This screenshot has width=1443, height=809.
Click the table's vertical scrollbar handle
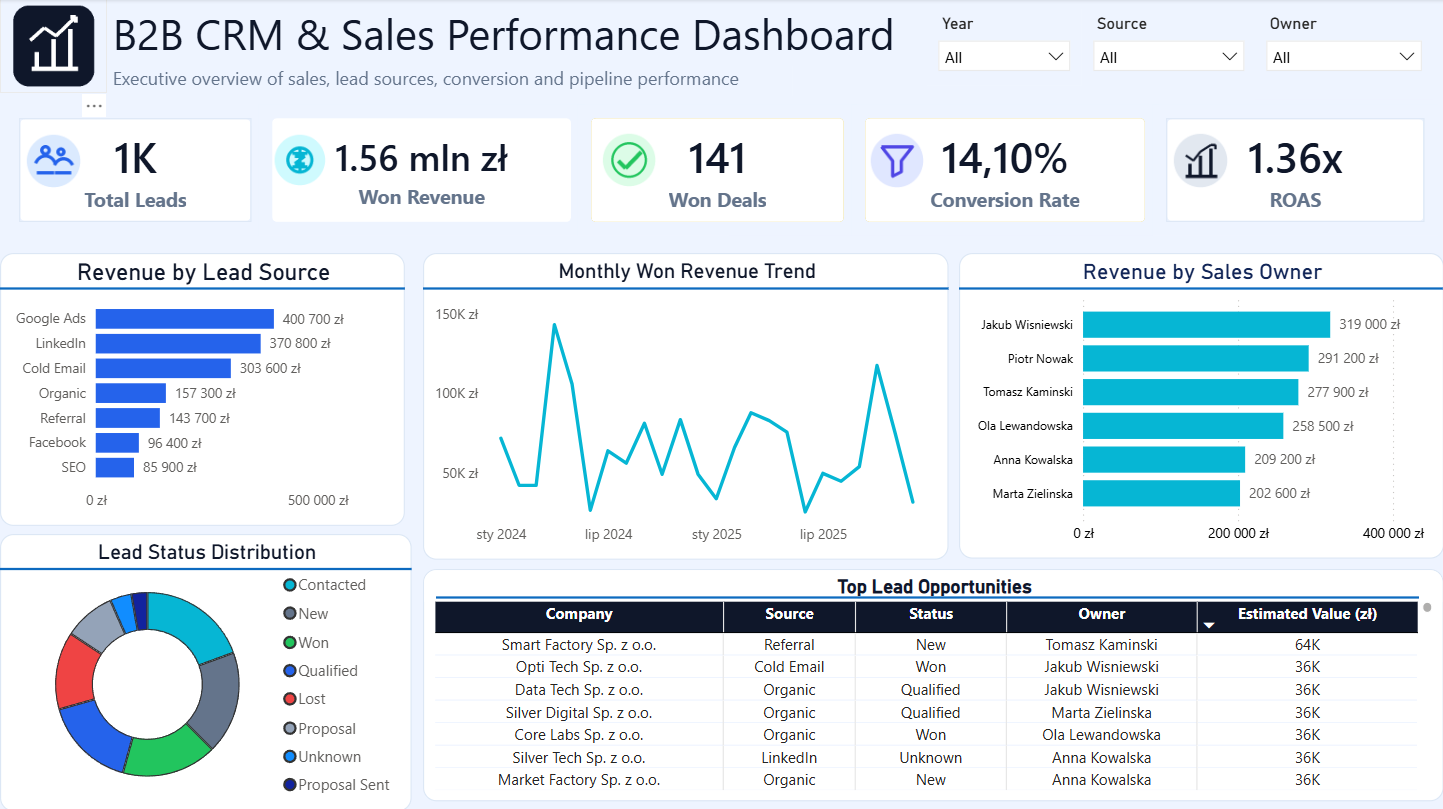(1426, 607)
